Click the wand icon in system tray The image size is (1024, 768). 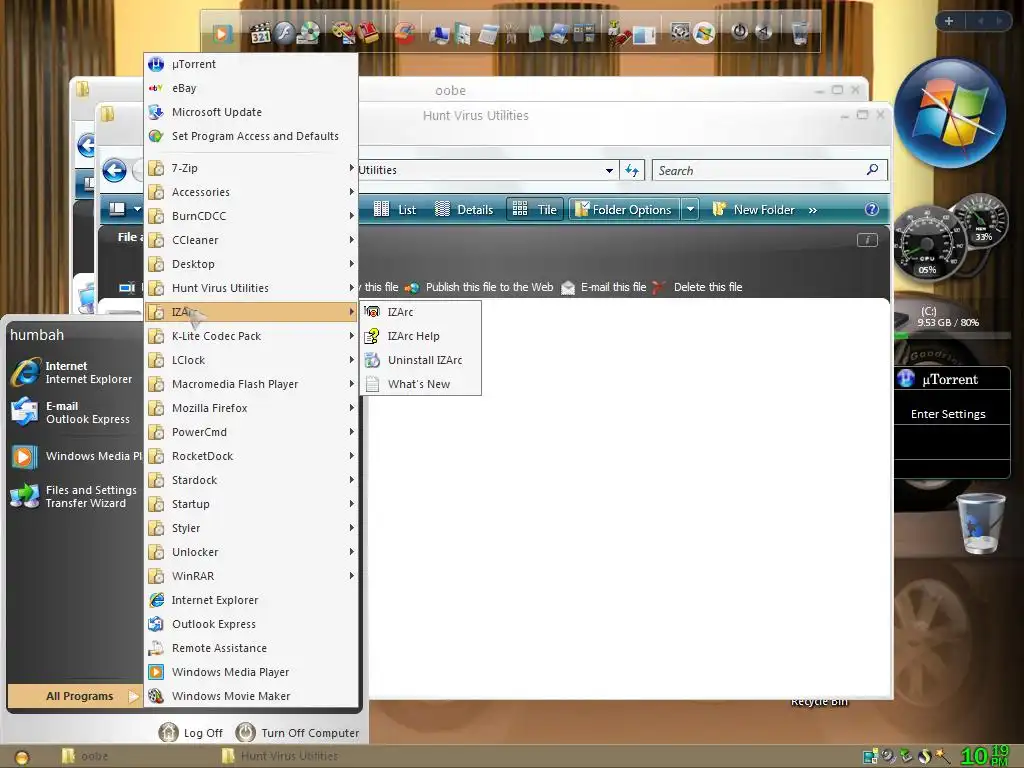(x=942, y=756)
